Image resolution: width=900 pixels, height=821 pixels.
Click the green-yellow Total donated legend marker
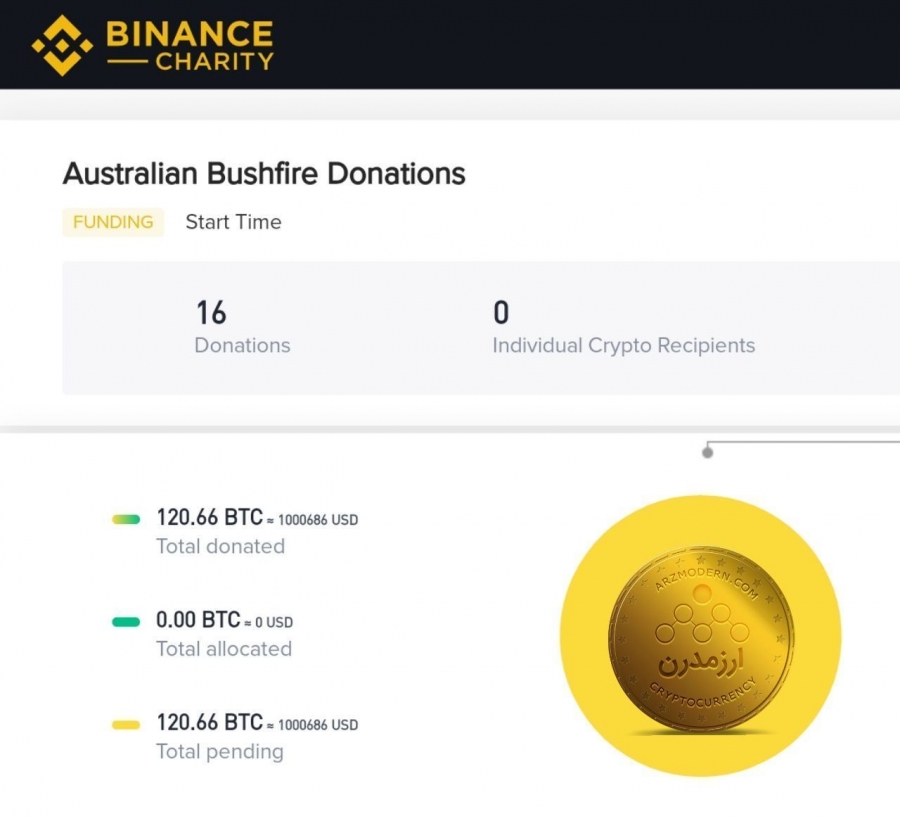126,520
